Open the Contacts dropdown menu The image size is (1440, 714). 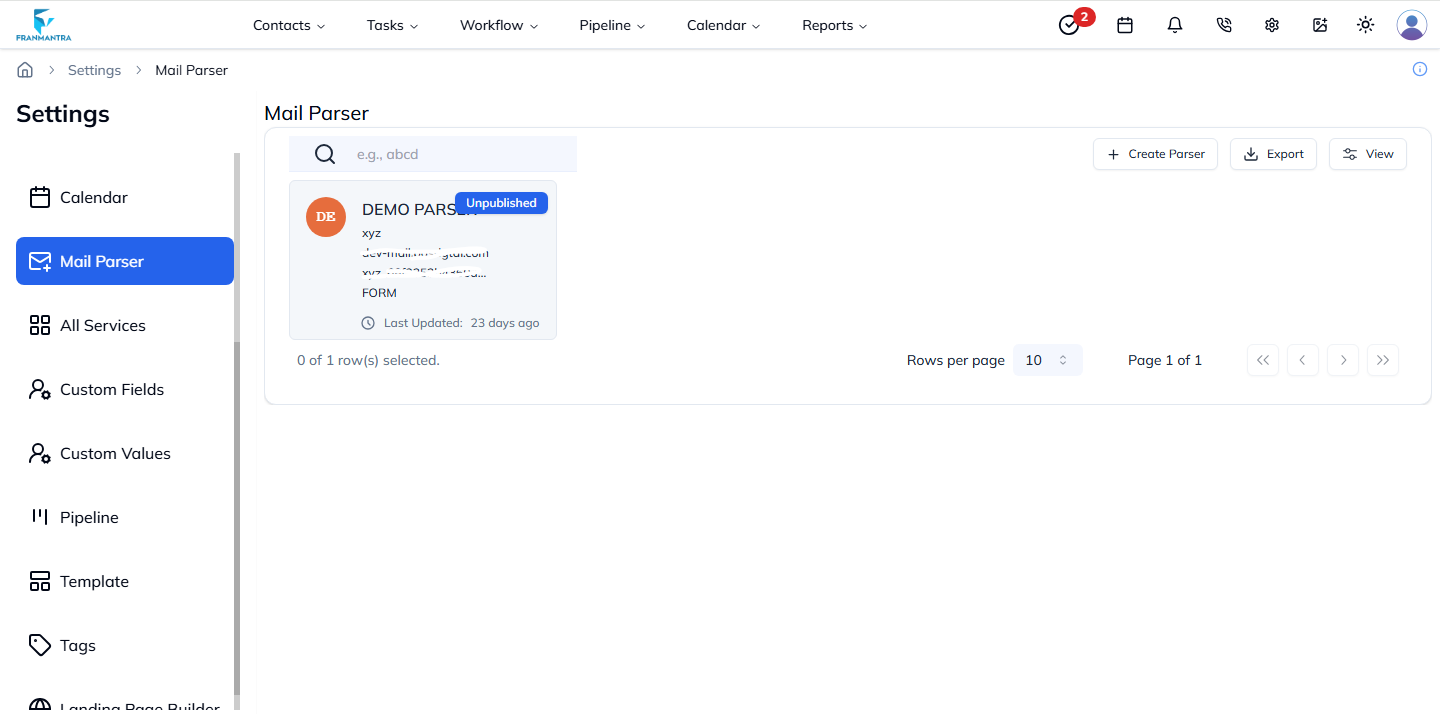coord(288,25)
